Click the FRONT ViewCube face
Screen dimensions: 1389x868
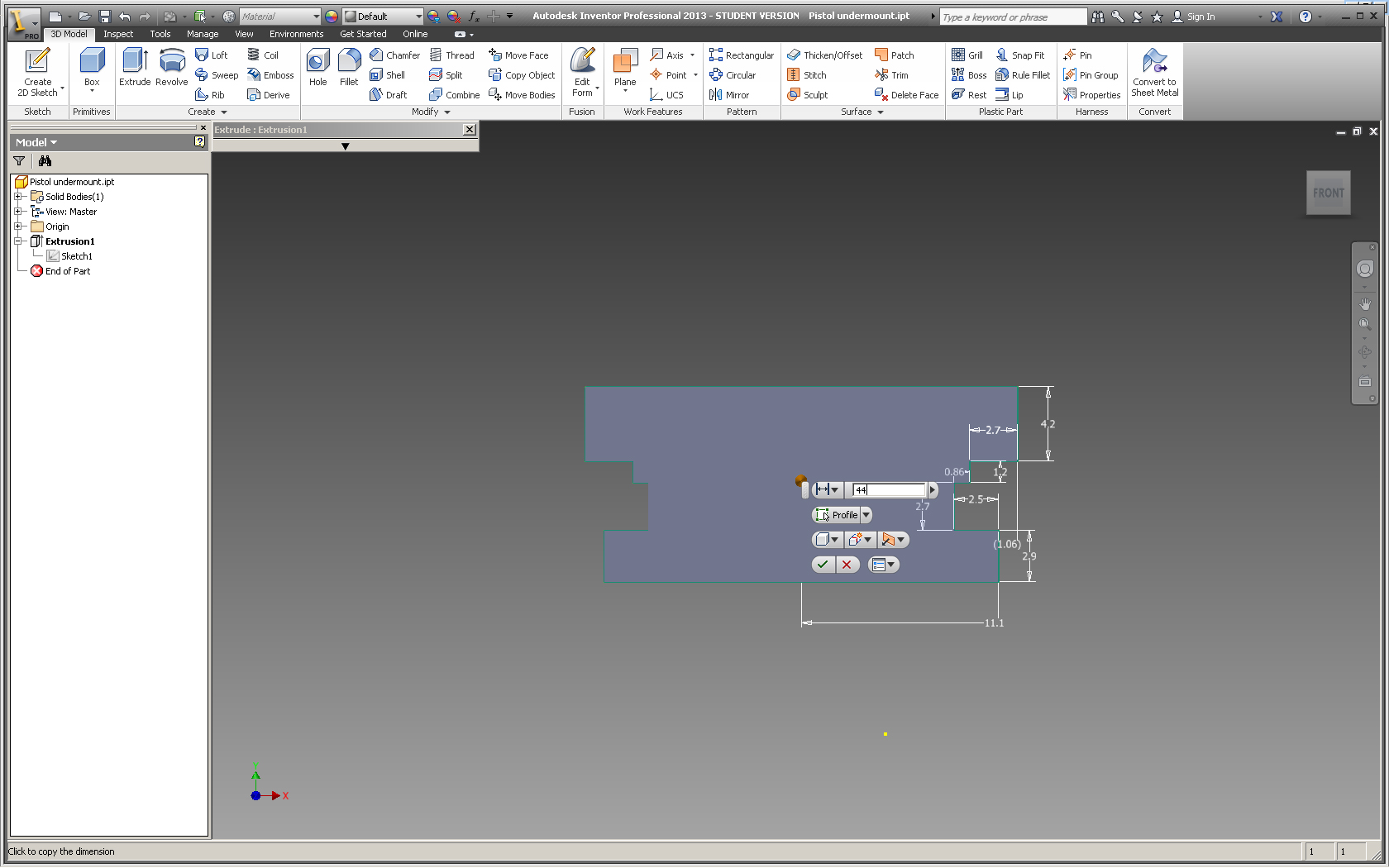[x=1329, y=193]
